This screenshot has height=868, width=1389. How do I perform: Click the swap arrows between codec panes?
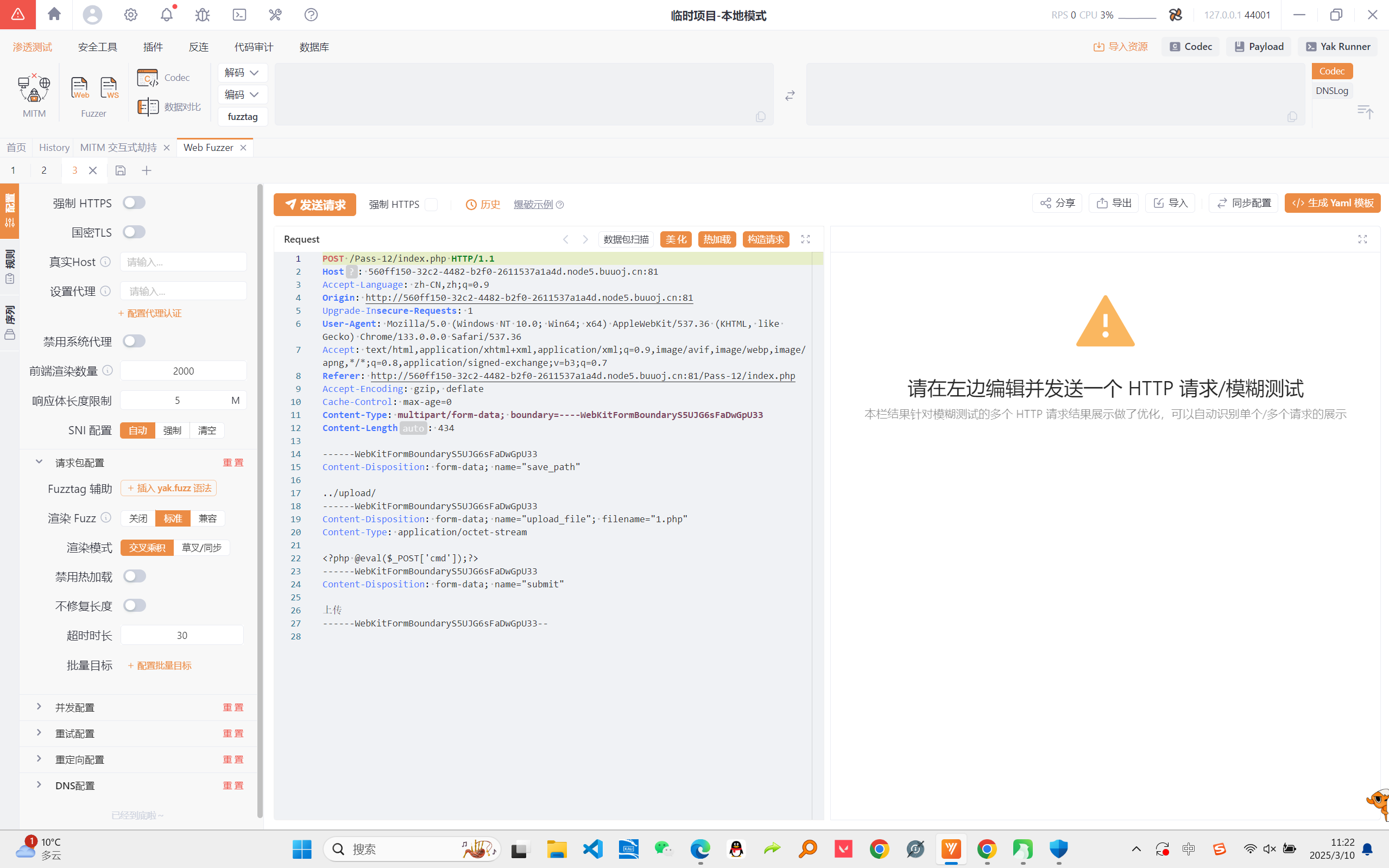(x=790, y=96)
